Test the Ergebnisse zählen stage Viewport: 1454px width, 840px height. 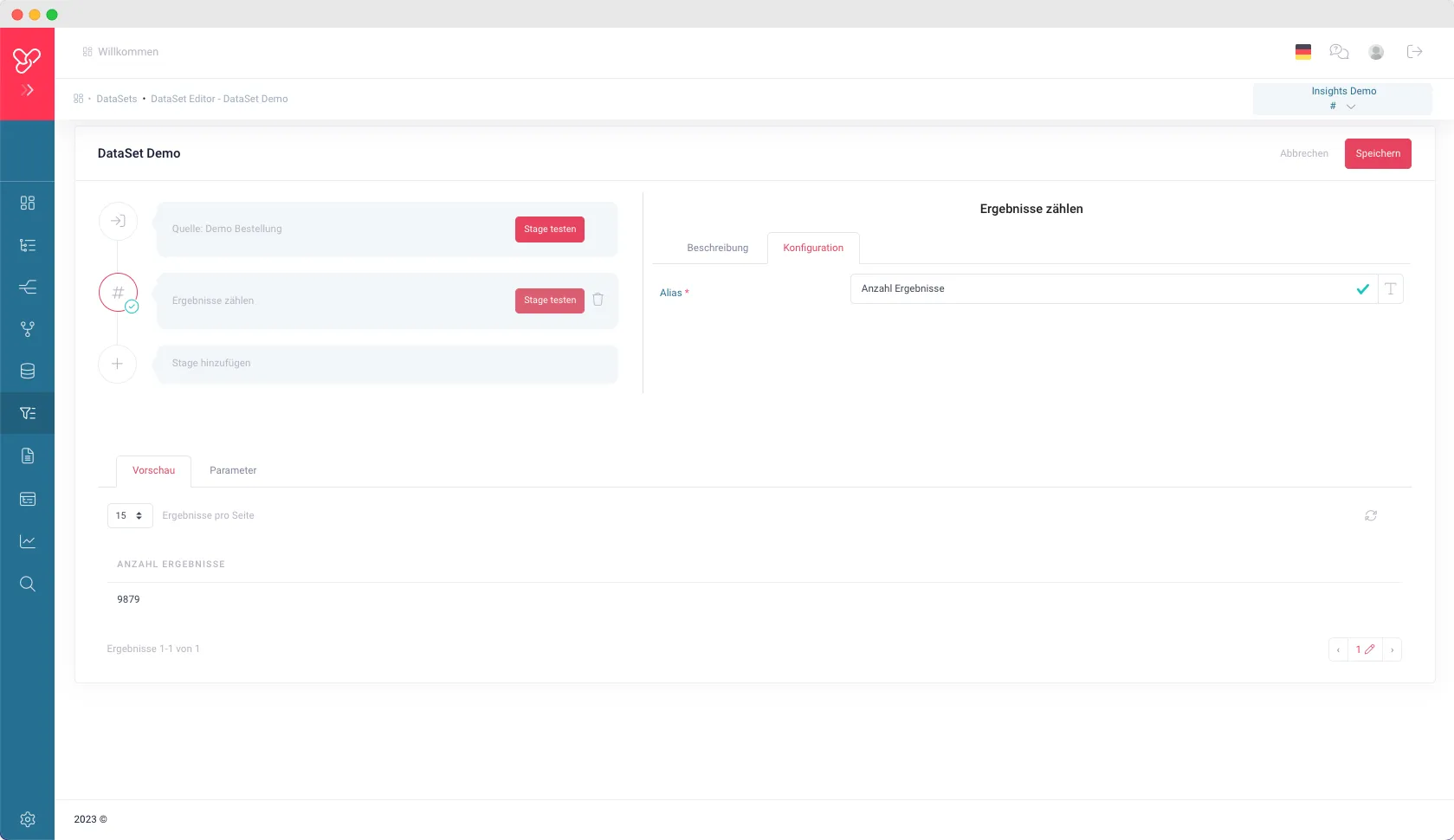point(550,300)
